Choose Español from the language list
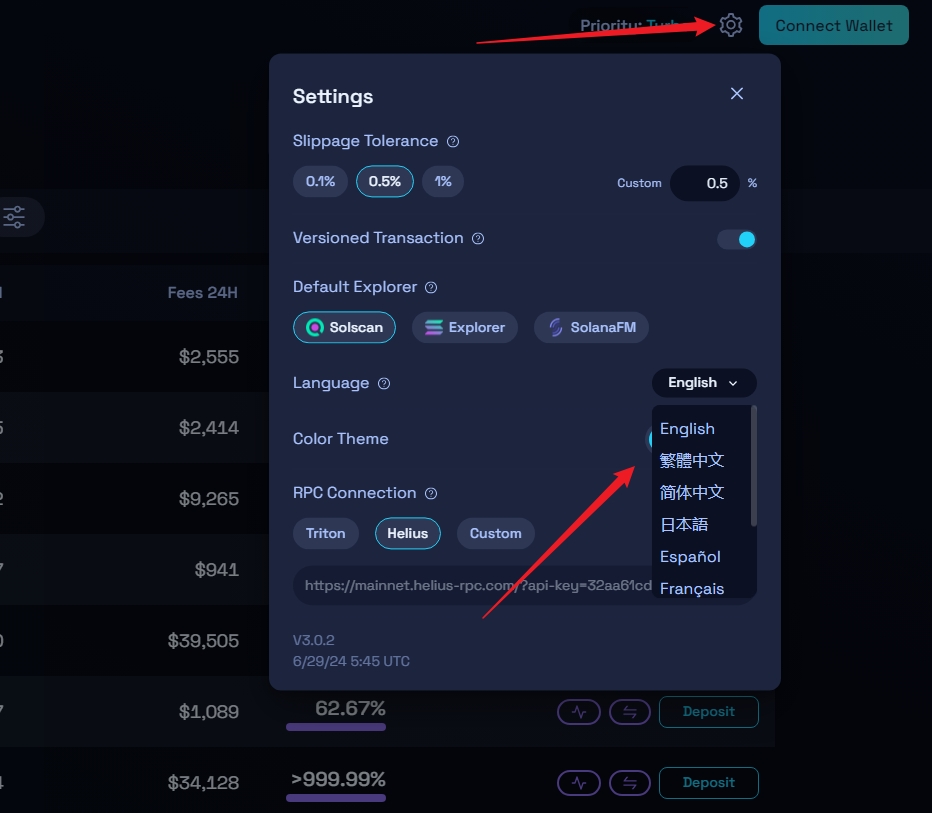This screenshot has width=932, height=813. (x=690, y=557)
